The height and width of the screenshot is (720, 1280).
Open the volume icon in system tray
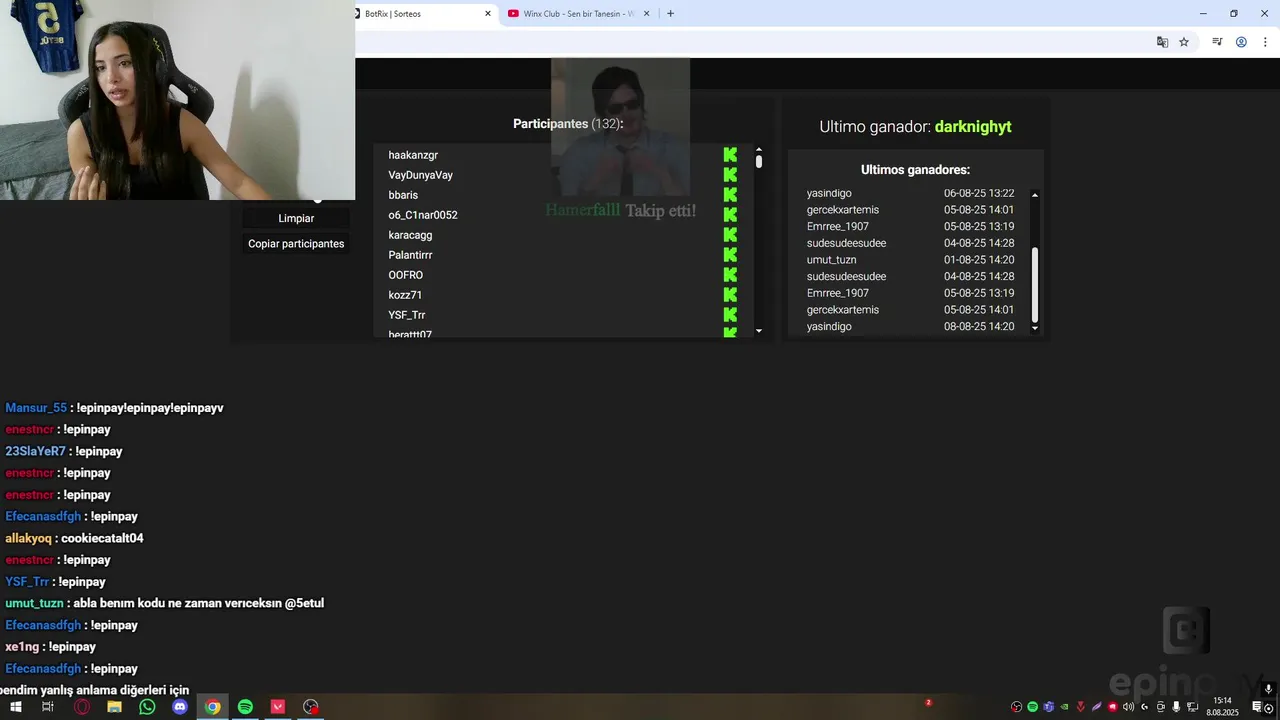[x=1128, y=707]
